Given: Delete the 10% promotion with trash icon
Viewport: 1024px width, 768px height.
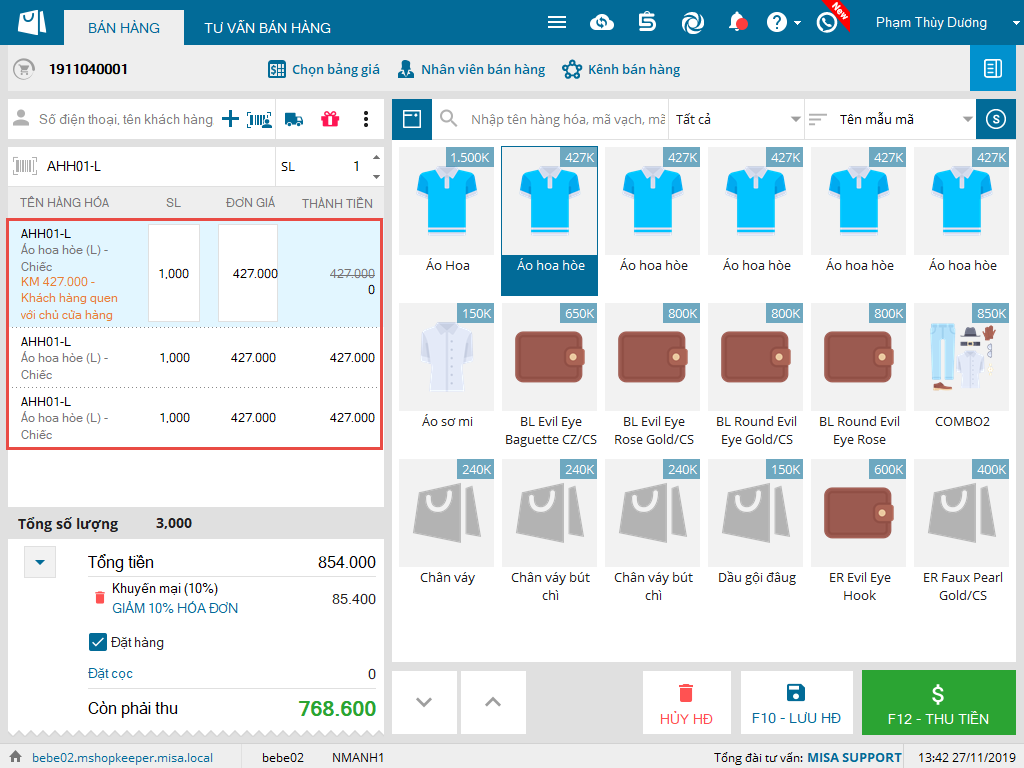Looking at the screenshot, I should pyautogui.click(x=99, y=598).
